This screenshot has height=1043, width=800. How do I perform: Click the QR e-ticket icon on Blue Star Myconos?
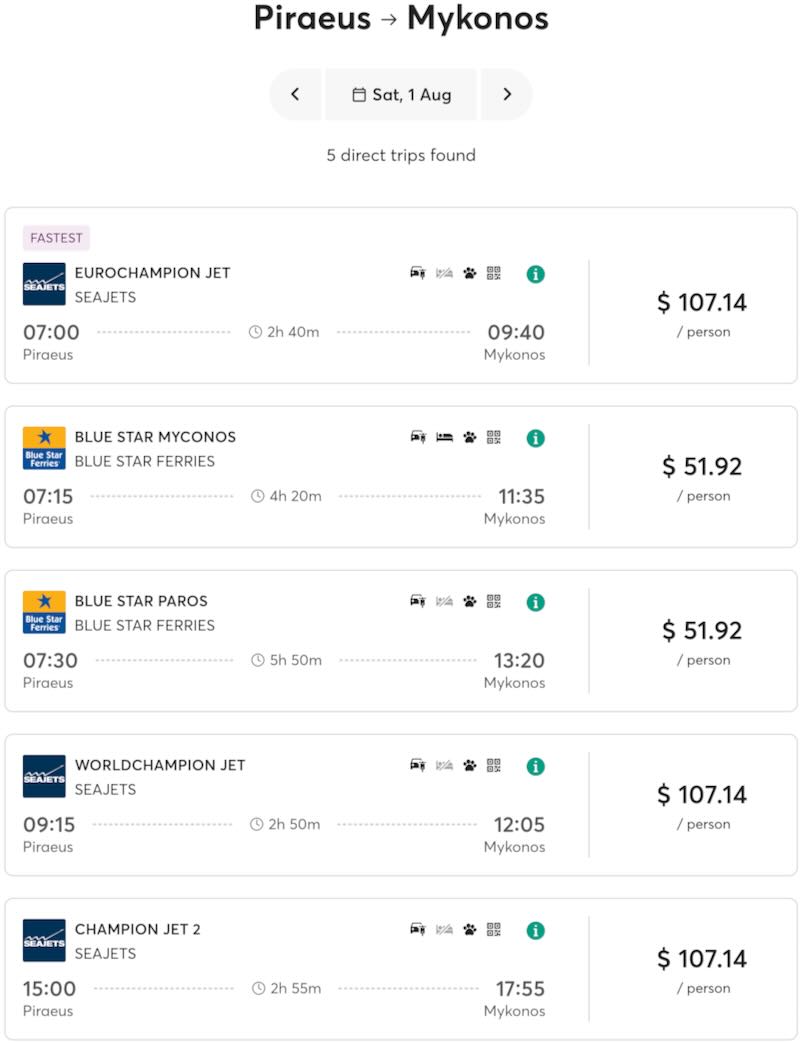tap(492, 437)
